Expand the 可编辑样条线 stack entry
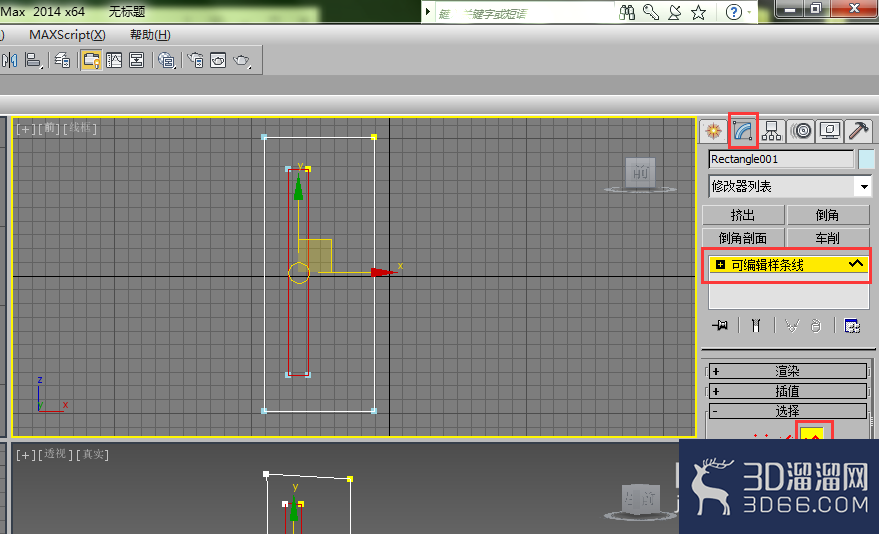 click(720, 265)
